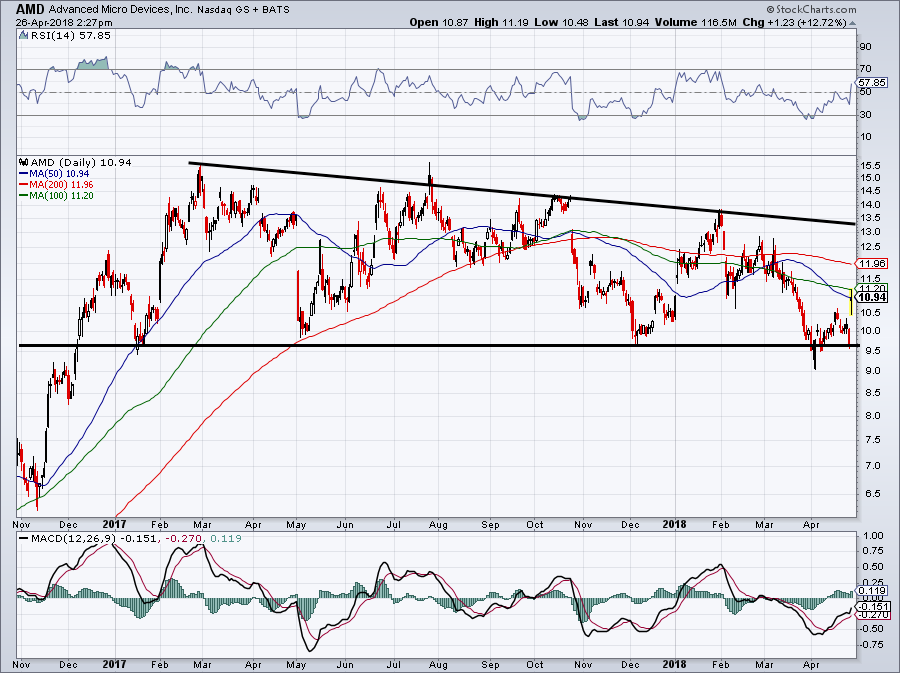Click May on the price chart date axis
This screenshot has width=900, height=673.
[x=296, y=524]
